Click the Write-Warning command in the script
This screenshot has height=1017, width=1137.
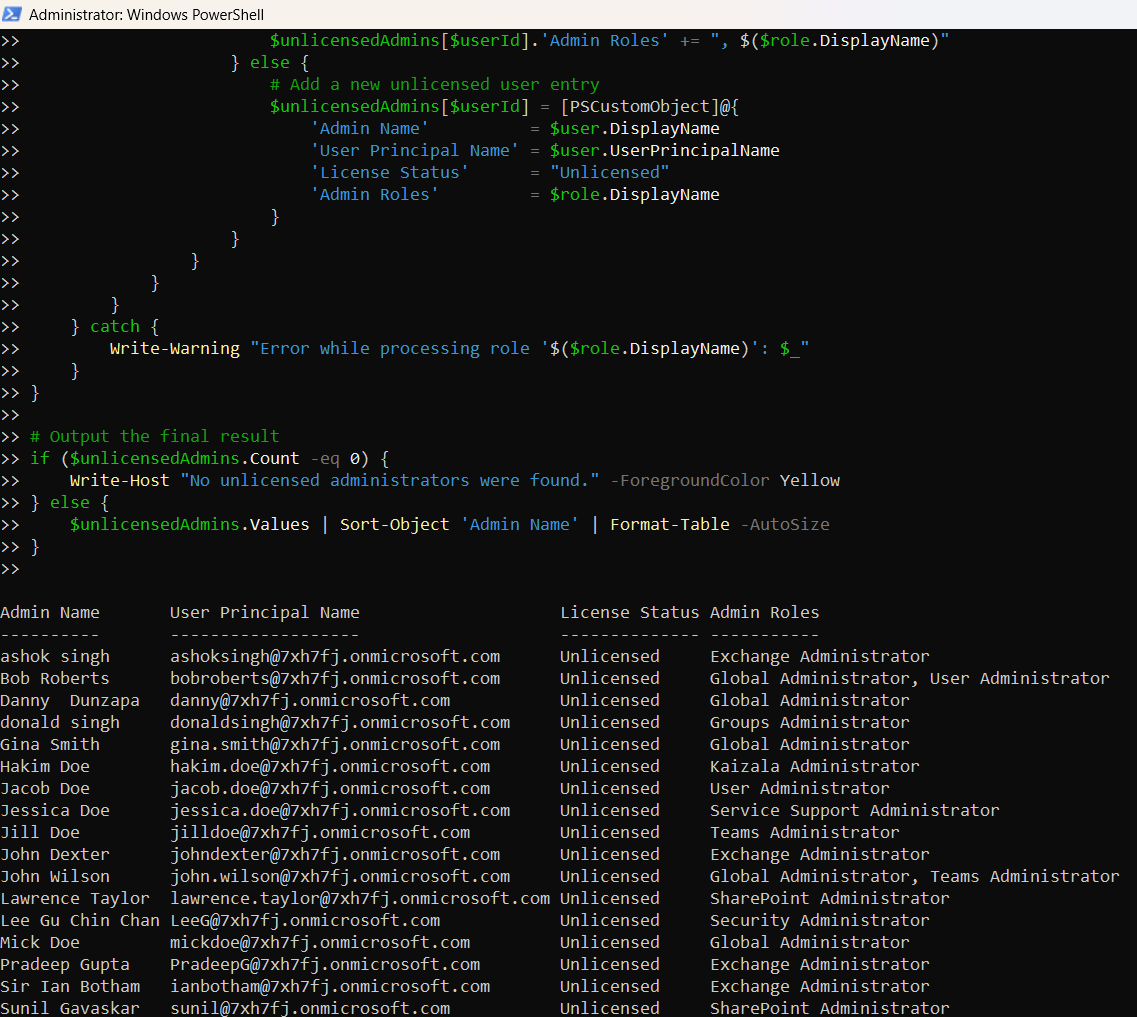point(174,348)
